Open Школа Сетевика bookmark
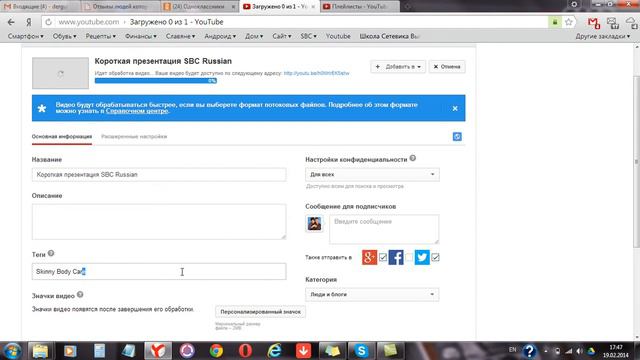640x360 pixels. [x=389, y=36]
